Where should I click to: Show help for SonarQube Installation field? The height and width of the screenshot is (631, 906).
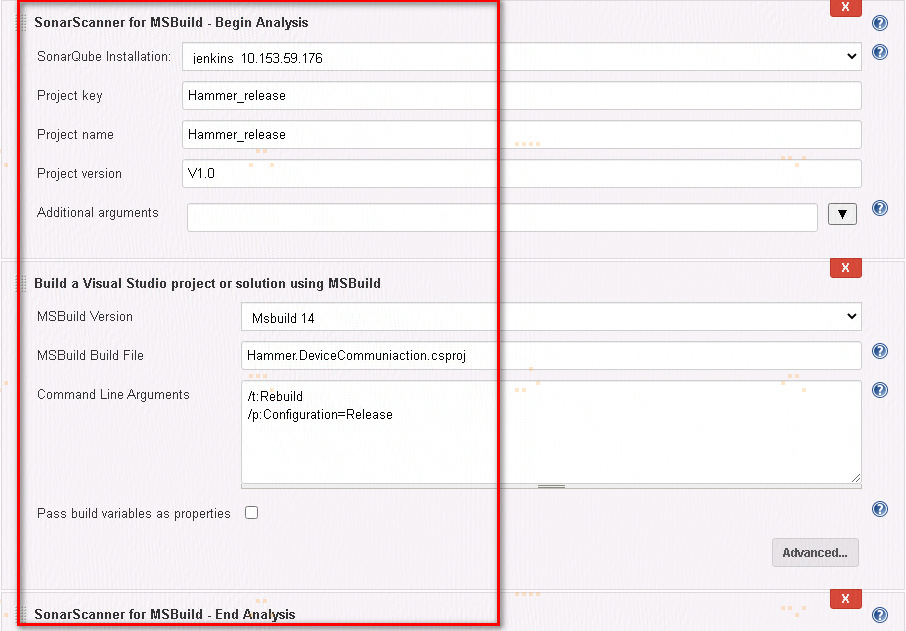coord(879,52)
